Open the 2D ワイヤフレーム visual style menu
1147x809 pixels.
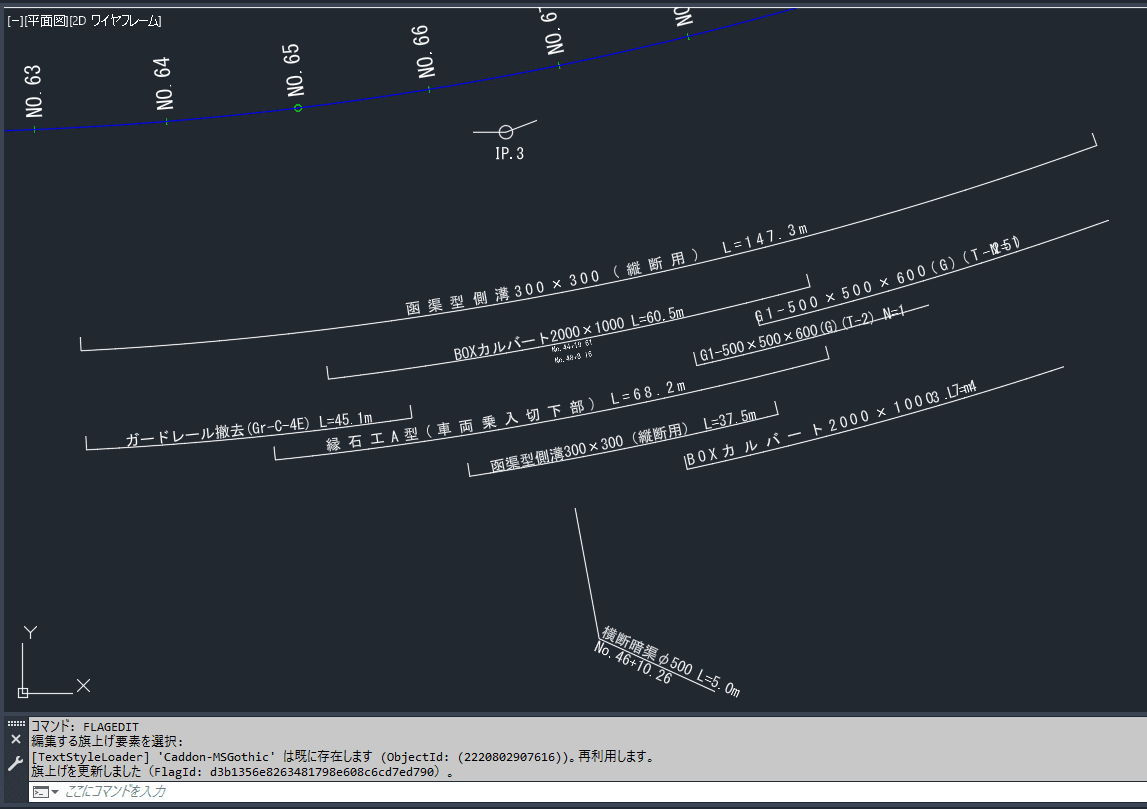click(118, 21)
